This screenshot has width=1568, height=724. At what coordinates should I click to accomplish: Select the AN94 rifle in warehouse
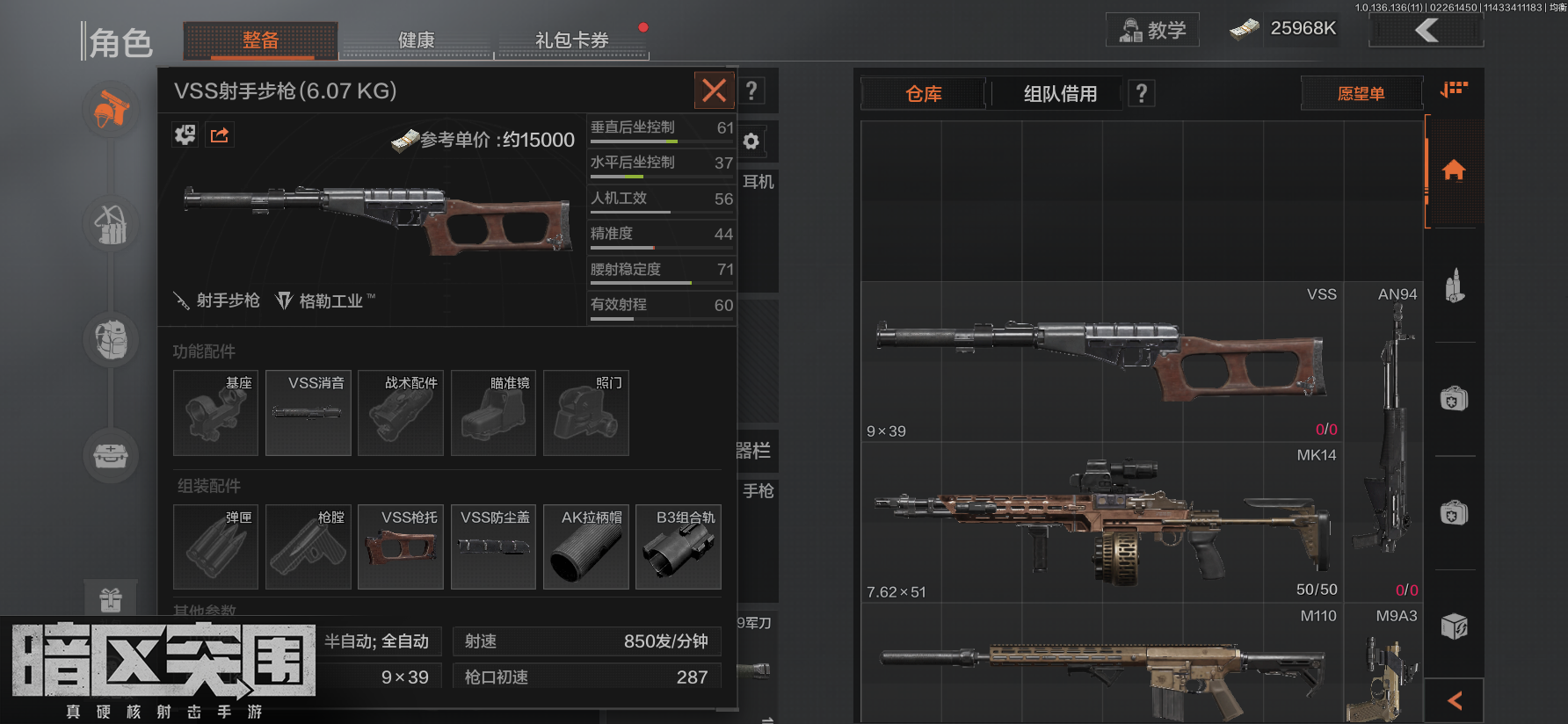click(1384, 442)
